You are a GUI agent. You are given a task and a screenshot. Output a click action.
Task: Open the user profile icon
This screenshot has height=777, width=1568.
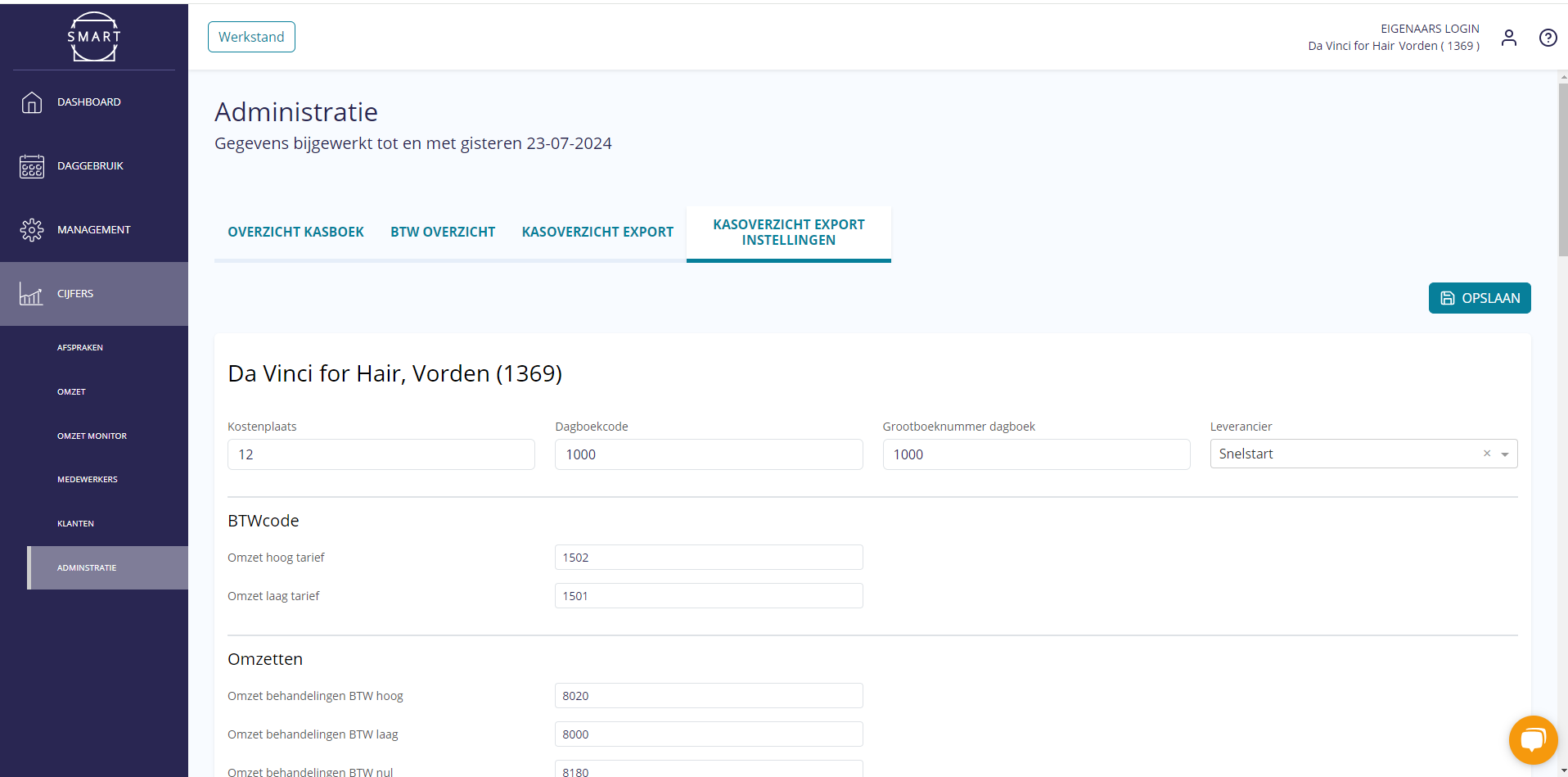tap(1508, 38)
